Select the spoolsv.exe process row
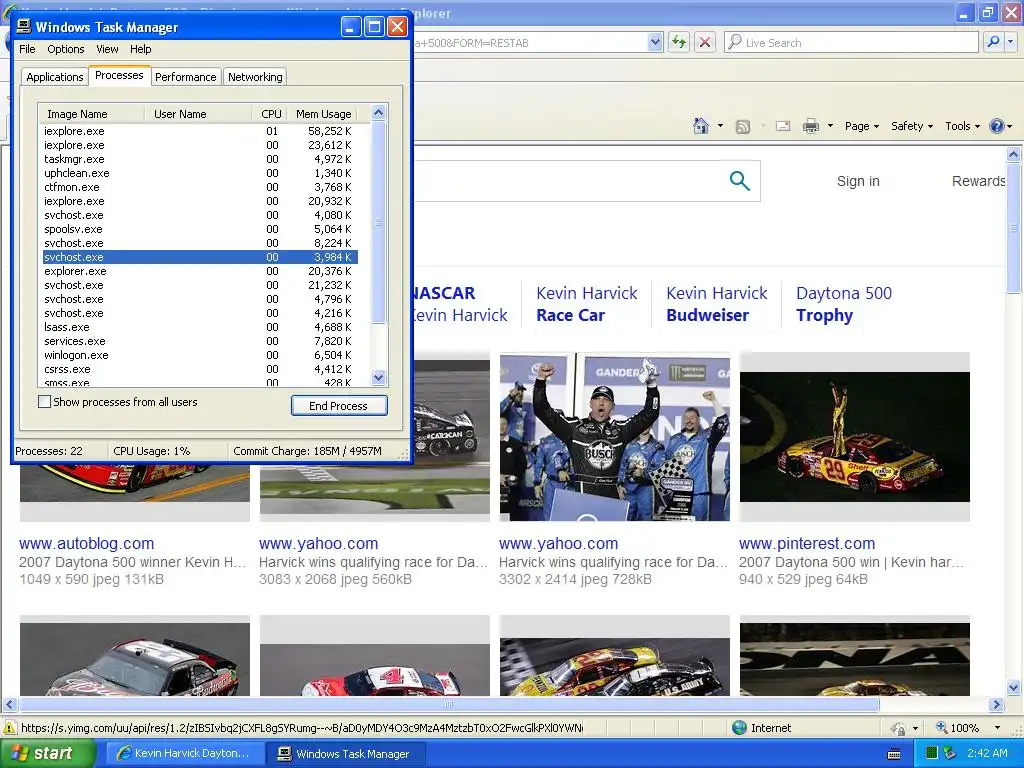 point(200,229)
